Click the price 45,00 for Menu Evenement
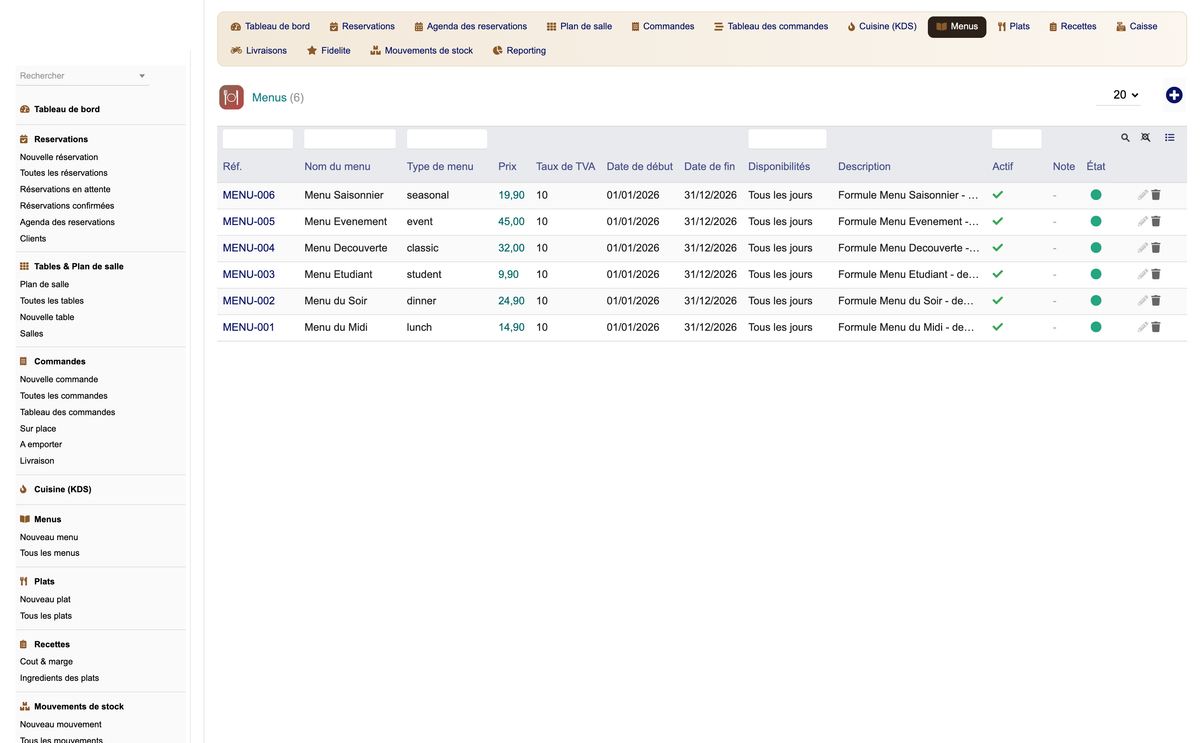The image size is (1200, 743). (x=511, y=221)
